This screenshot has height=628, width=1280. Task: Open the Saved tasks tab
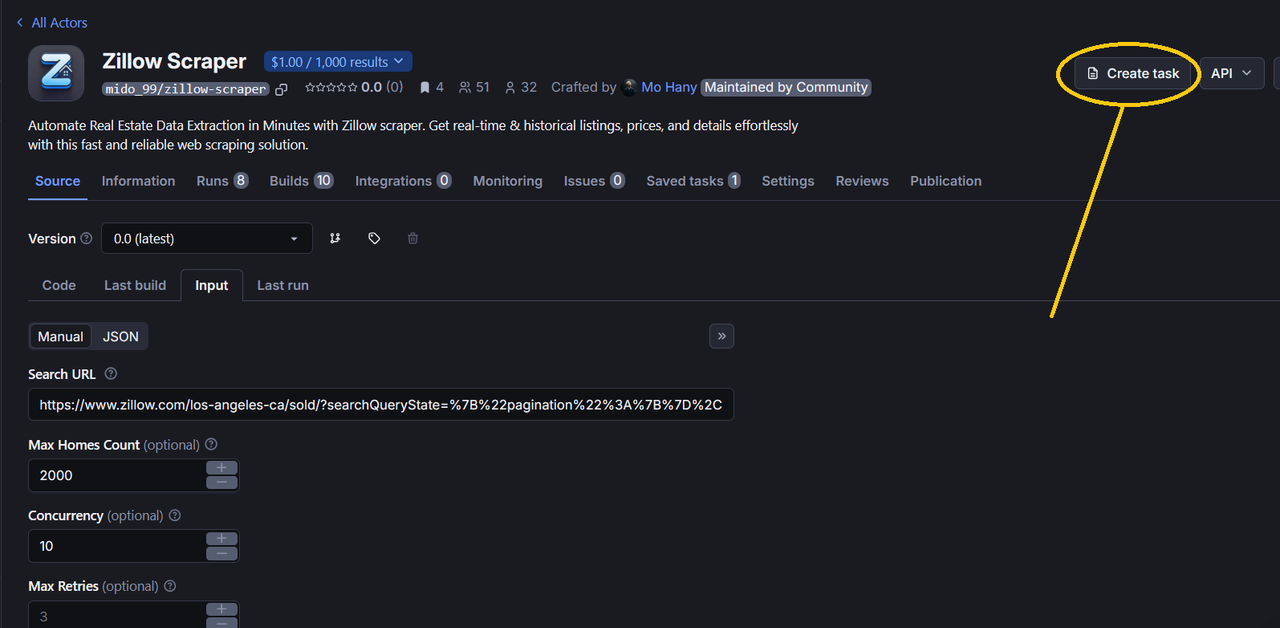point(693,181)
